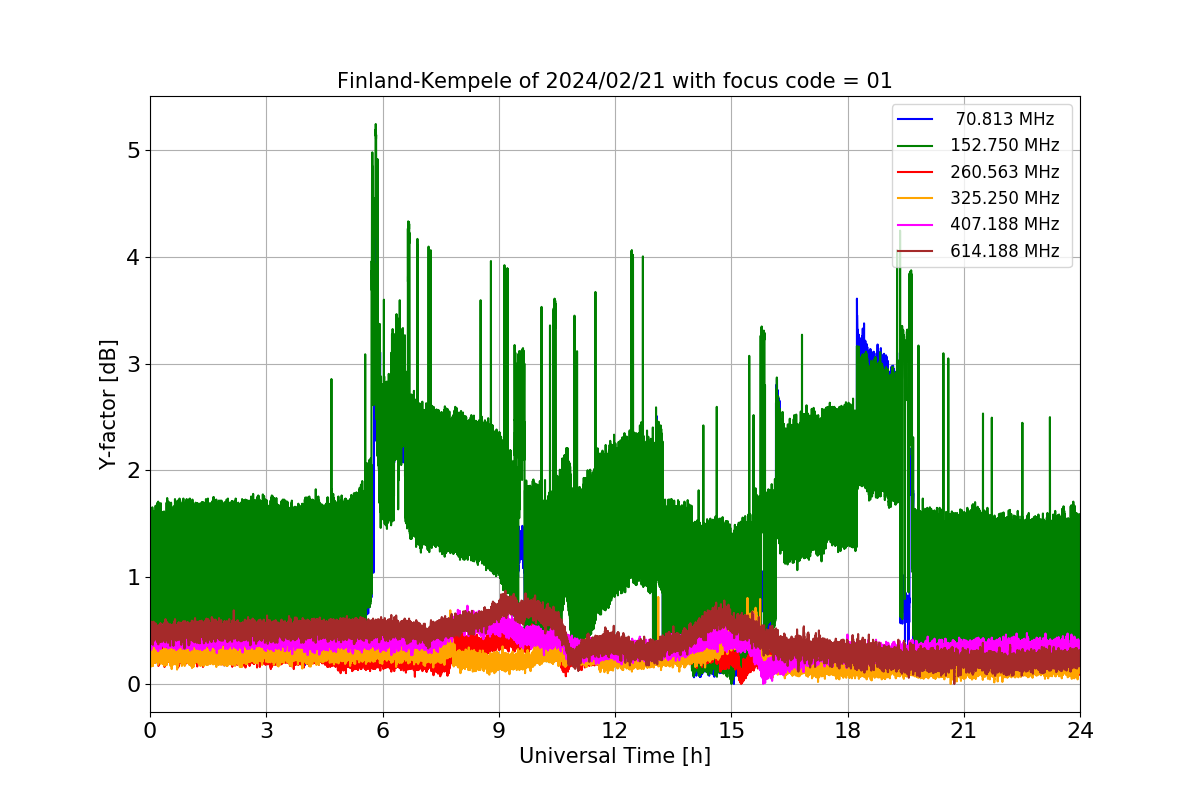The width and height of the screenshot is (1200, 800).
Task: Click the 'Y-factor [dB]' axis label
Action: point(108,404)
